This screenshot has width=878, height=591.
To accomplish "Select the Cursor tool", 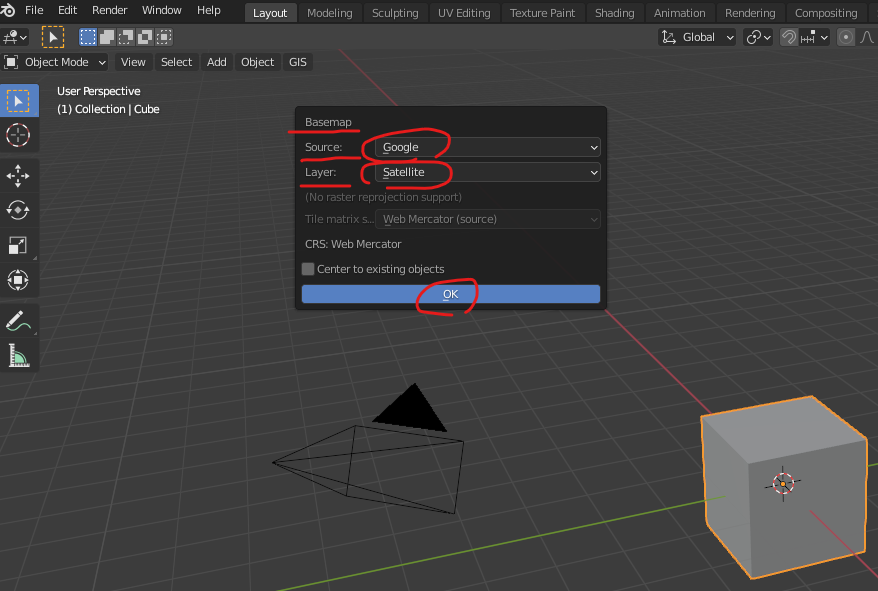I will pos(18,135).
